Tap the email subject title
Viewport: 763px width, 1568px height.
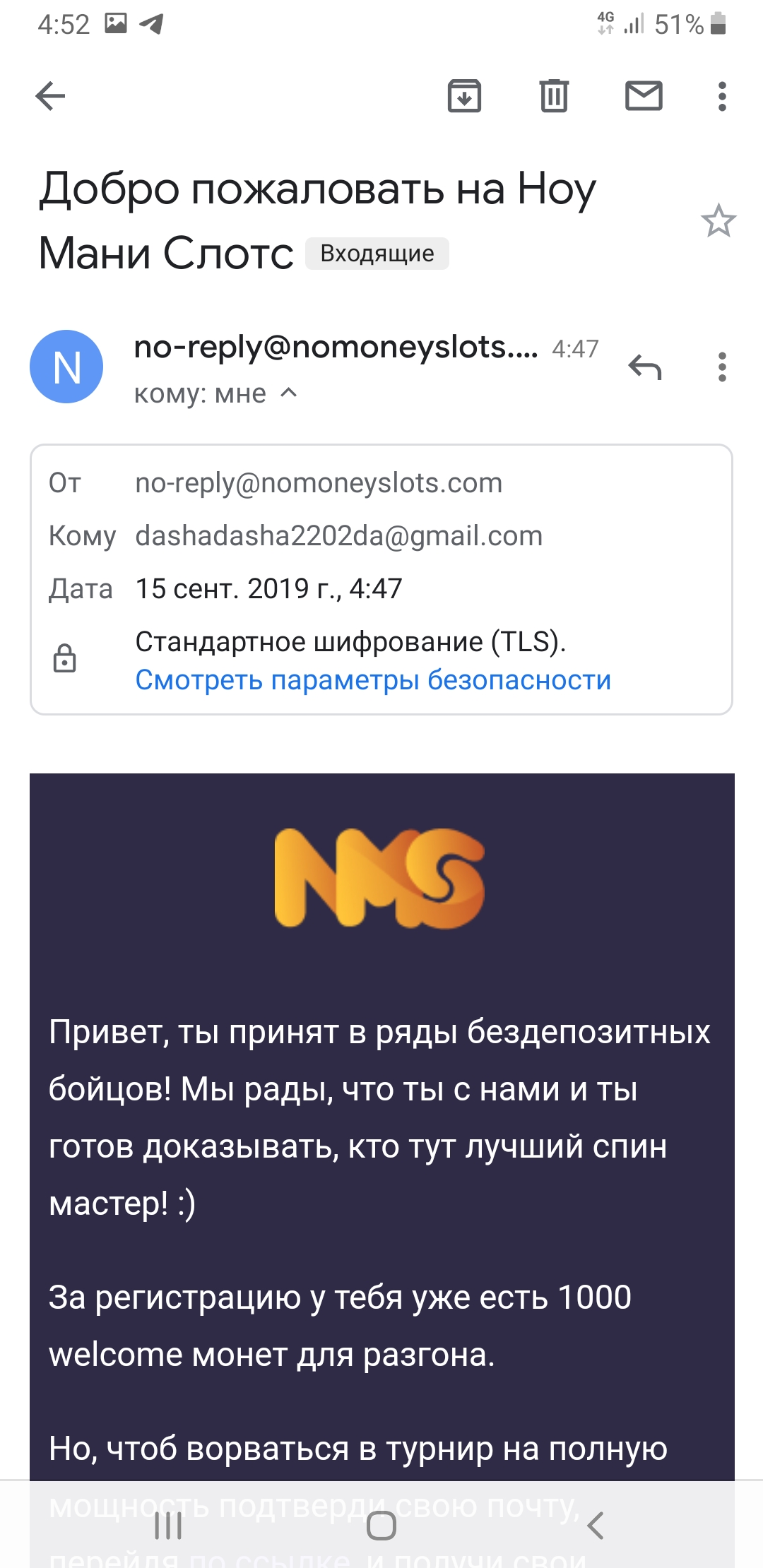click(x=317, y=190)
